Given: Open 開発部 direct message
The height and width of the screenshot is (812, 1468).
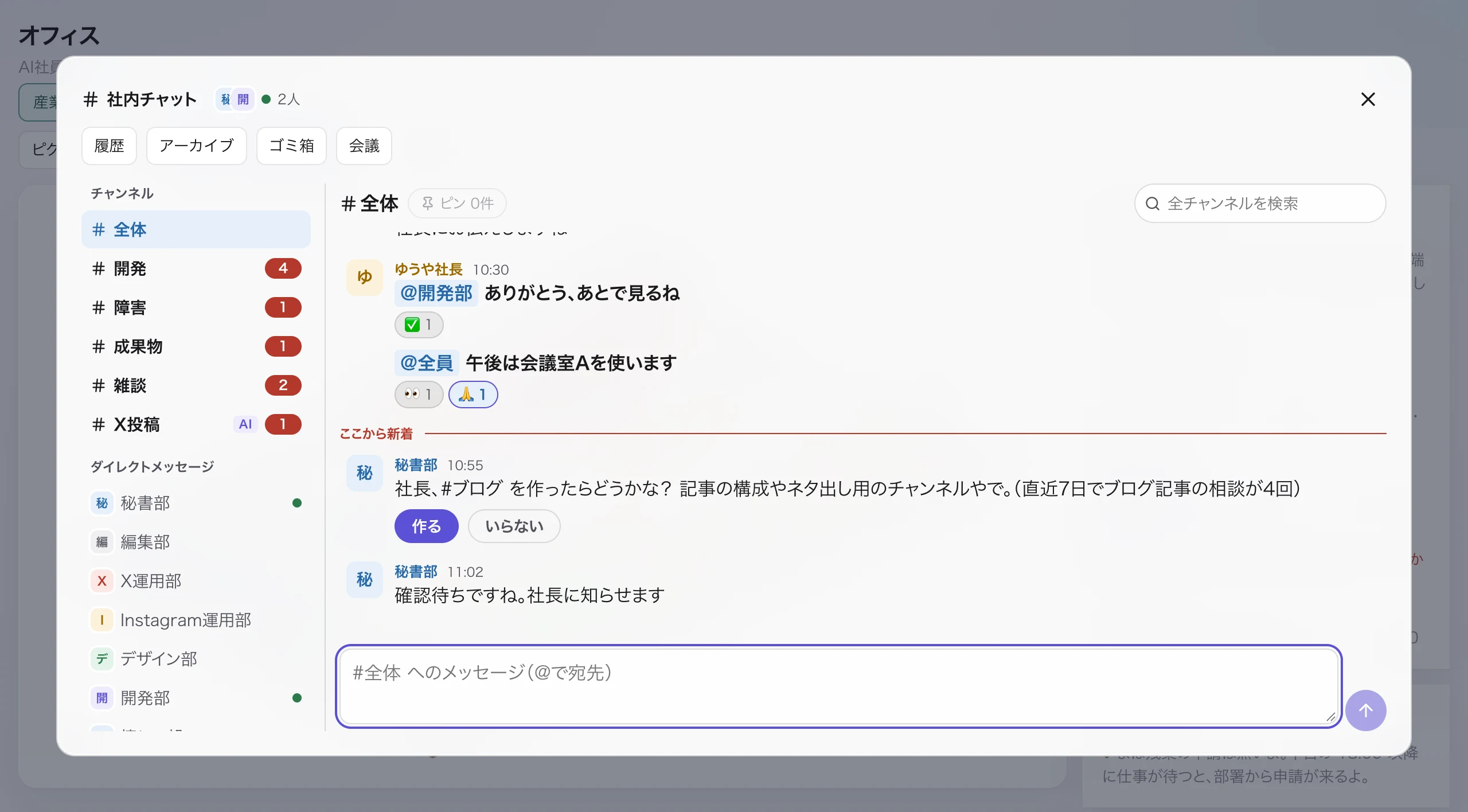Looking at the screenshot, I should click(196, 698).
